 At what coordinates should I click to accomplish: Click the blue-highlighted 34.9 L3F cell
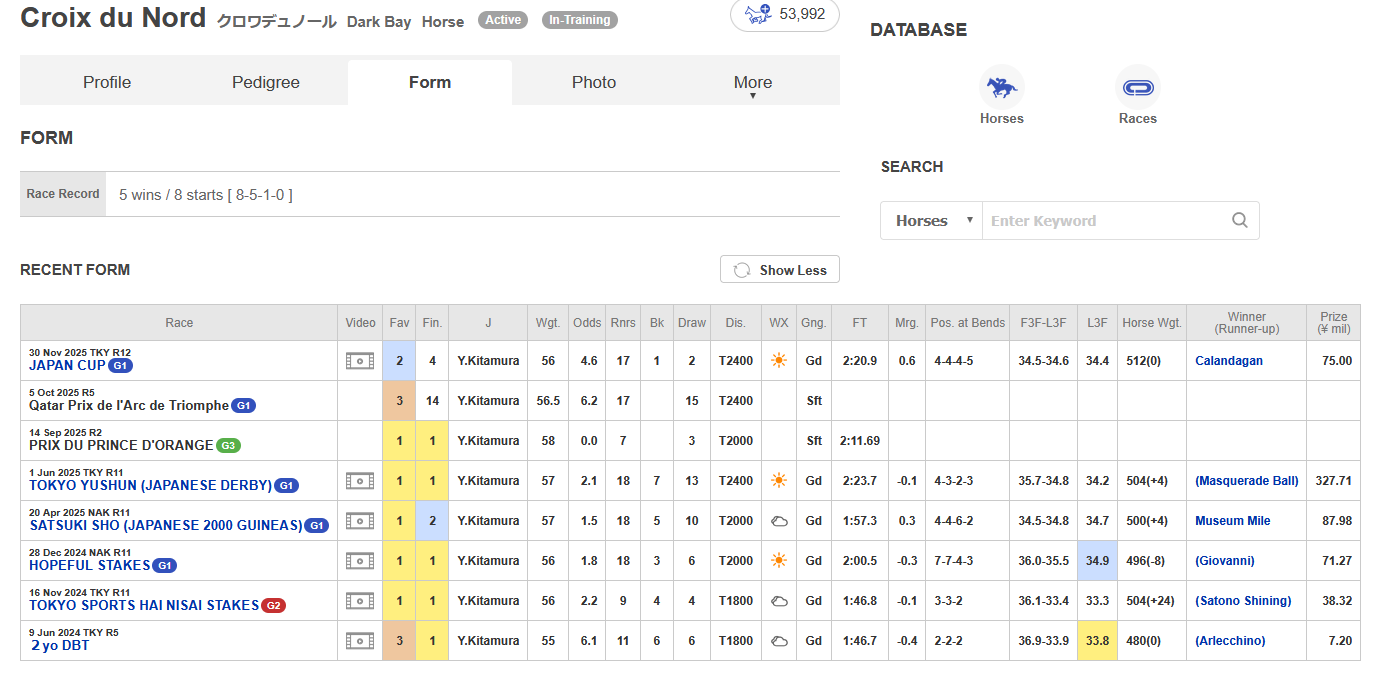point(1097,561)
